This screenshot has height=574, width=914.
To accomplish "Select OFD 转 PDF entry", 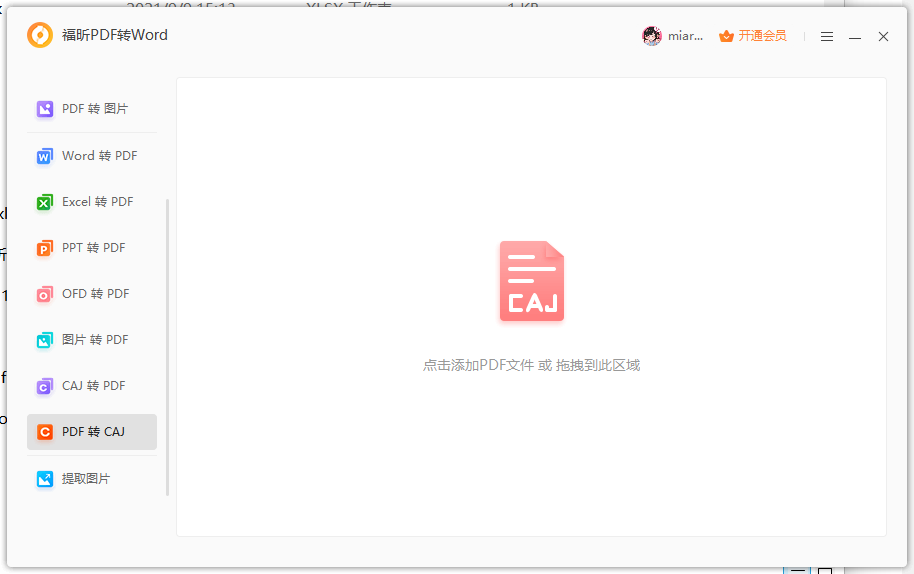I will (92, 294).
